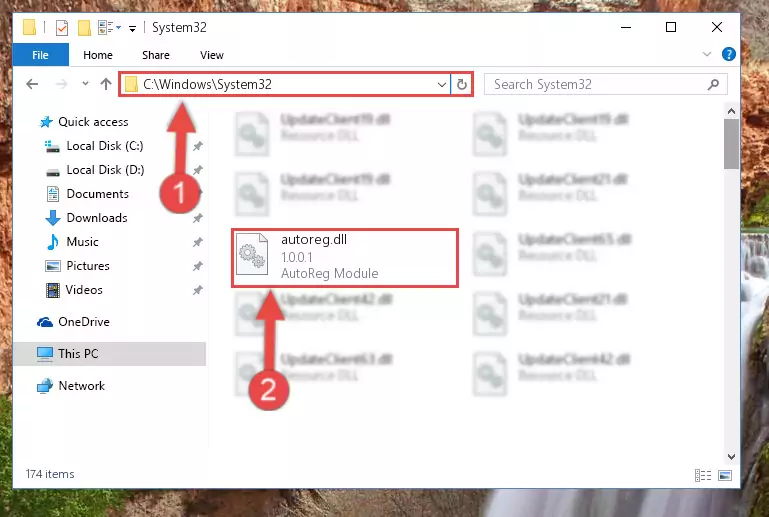The height and width of the screenshot is (517, 769).
Task: Switch to the View ribbon tab
Action: point(211,55)
